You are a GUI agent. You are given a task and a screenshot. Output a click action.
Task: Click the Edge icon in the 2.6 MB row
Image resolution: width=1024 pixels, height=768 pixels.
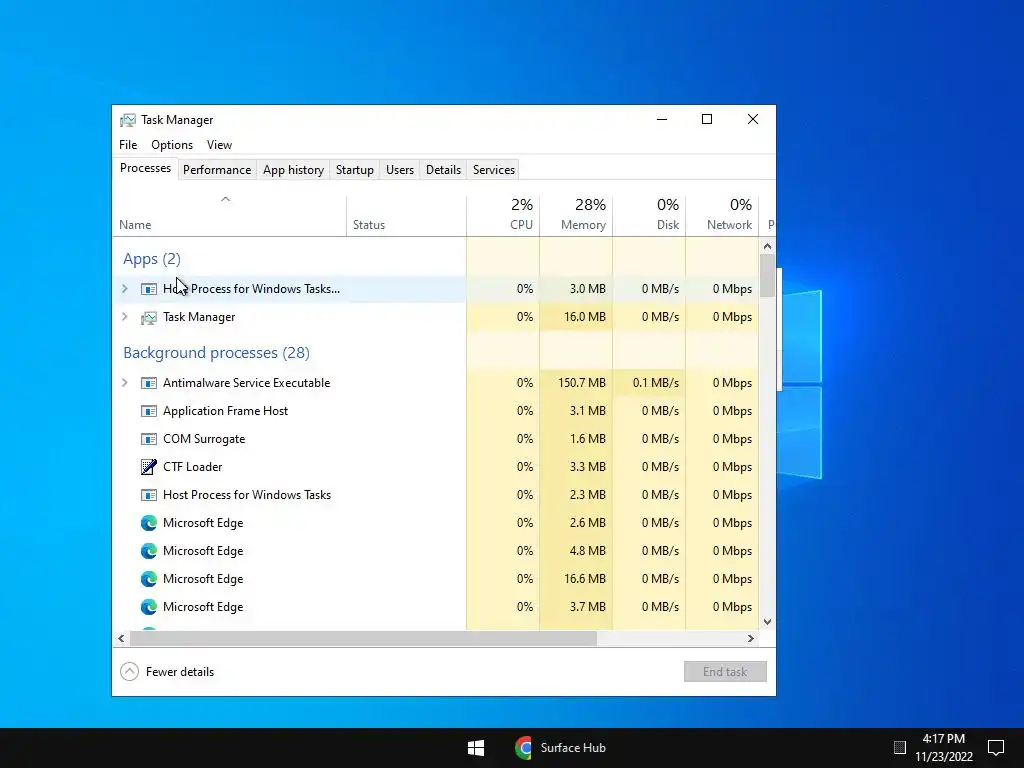click(x=149, y=523)
